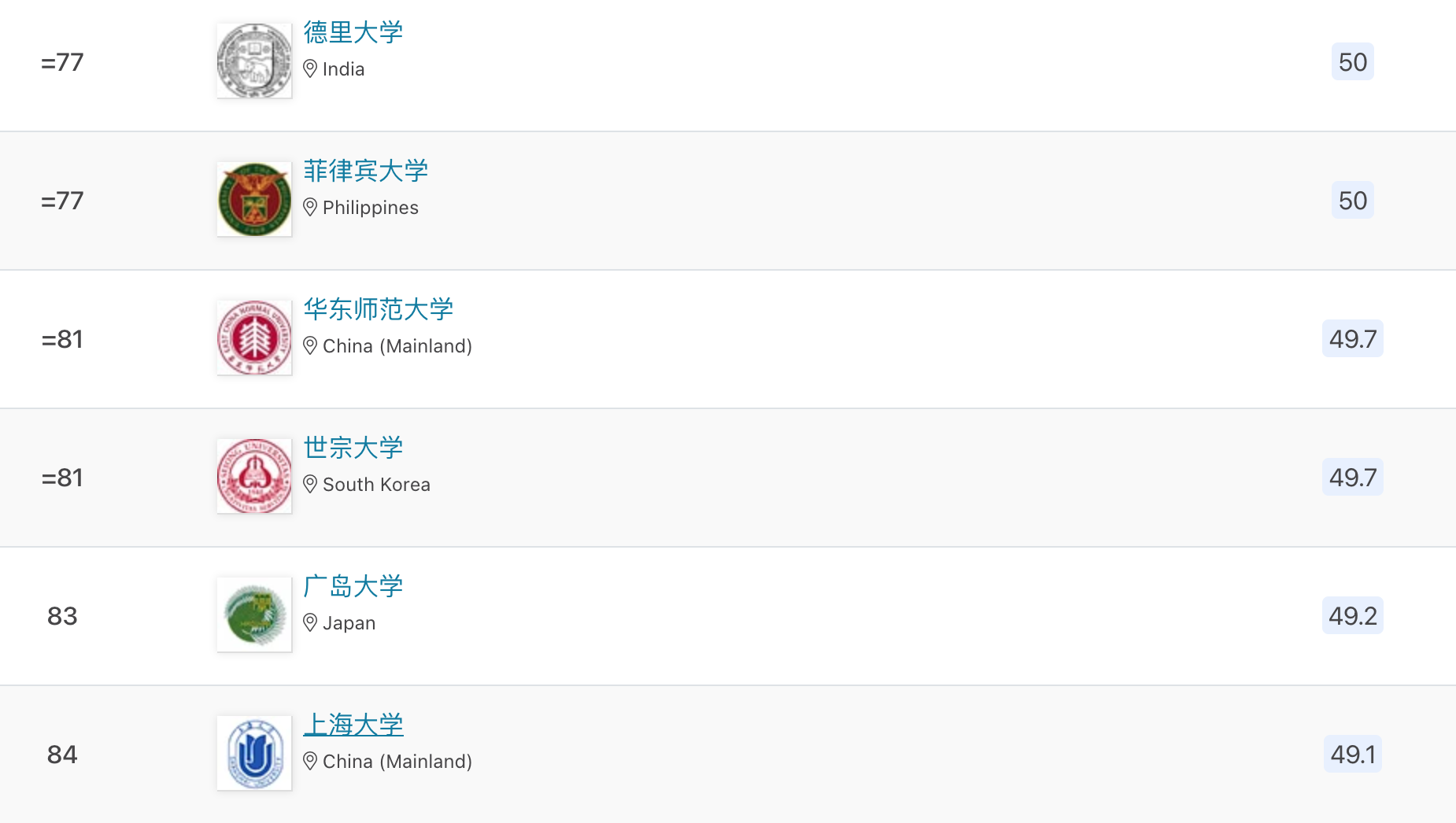Click the location pin next to Japan
Screen dimensions: 1456x823
pos(309,623)
